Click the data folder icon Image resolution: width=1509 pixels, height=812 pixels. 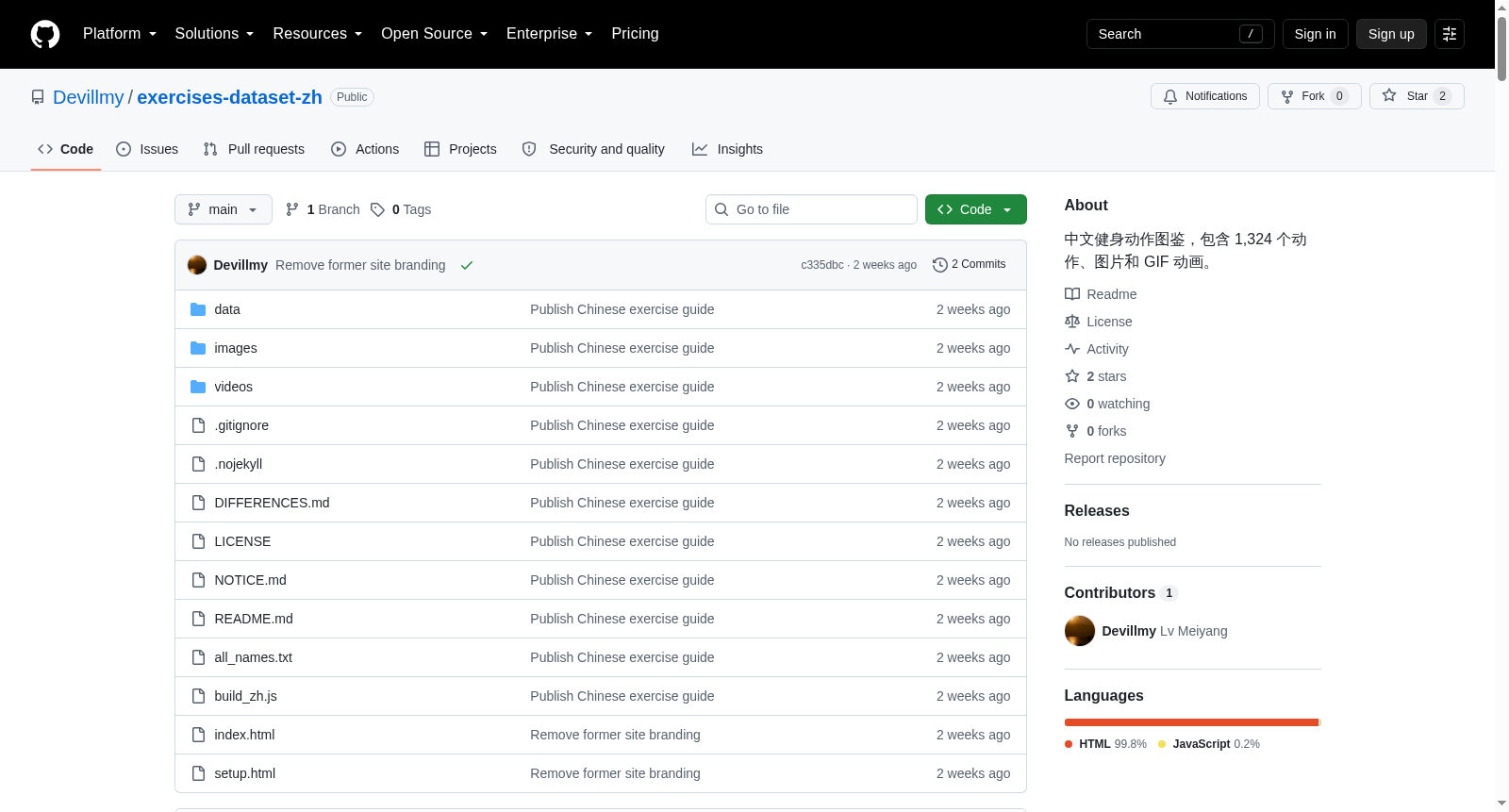[198, 309]
